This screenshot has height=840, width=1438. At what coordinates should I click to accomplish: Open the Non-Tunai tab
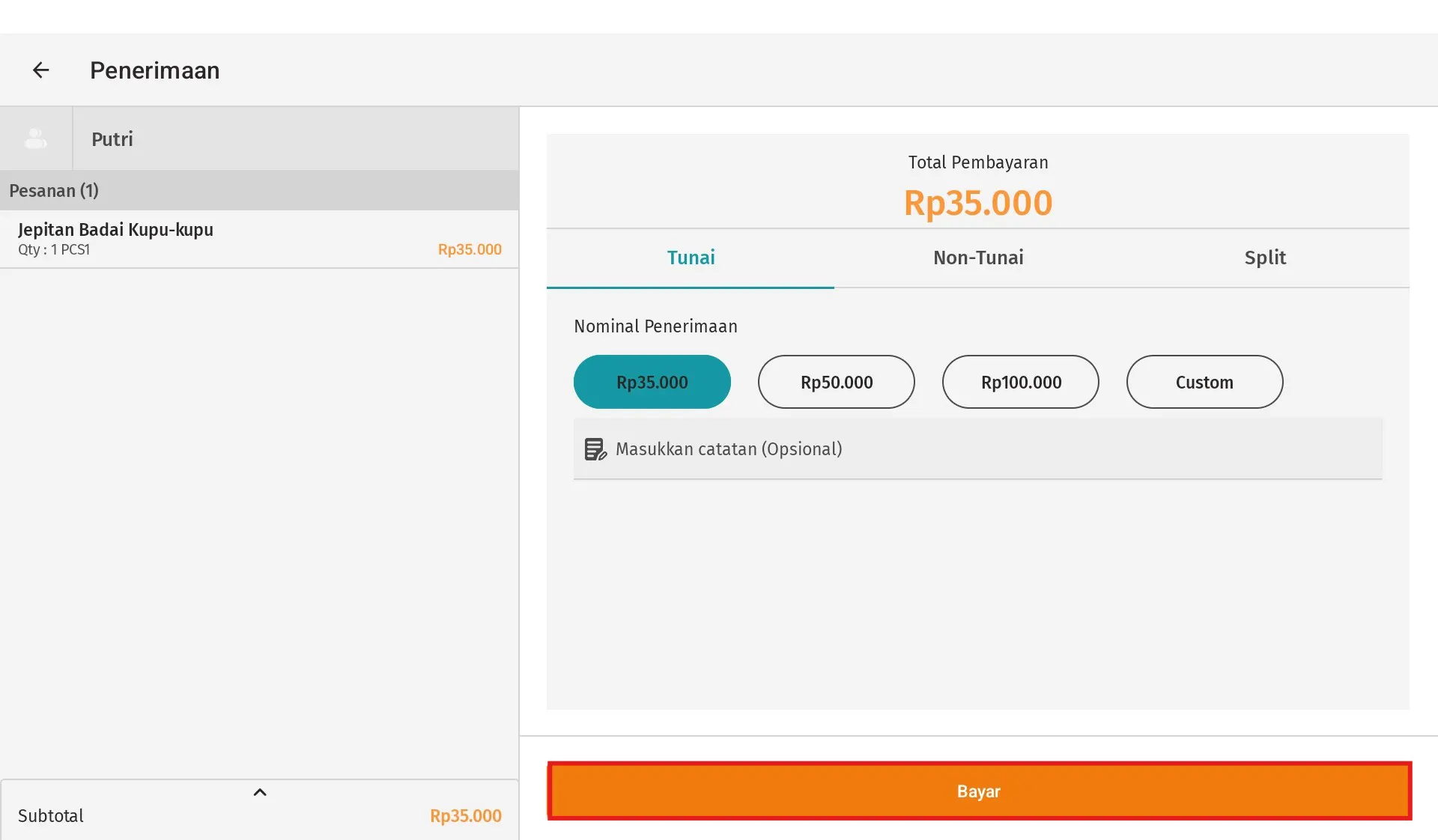[978, 258]
